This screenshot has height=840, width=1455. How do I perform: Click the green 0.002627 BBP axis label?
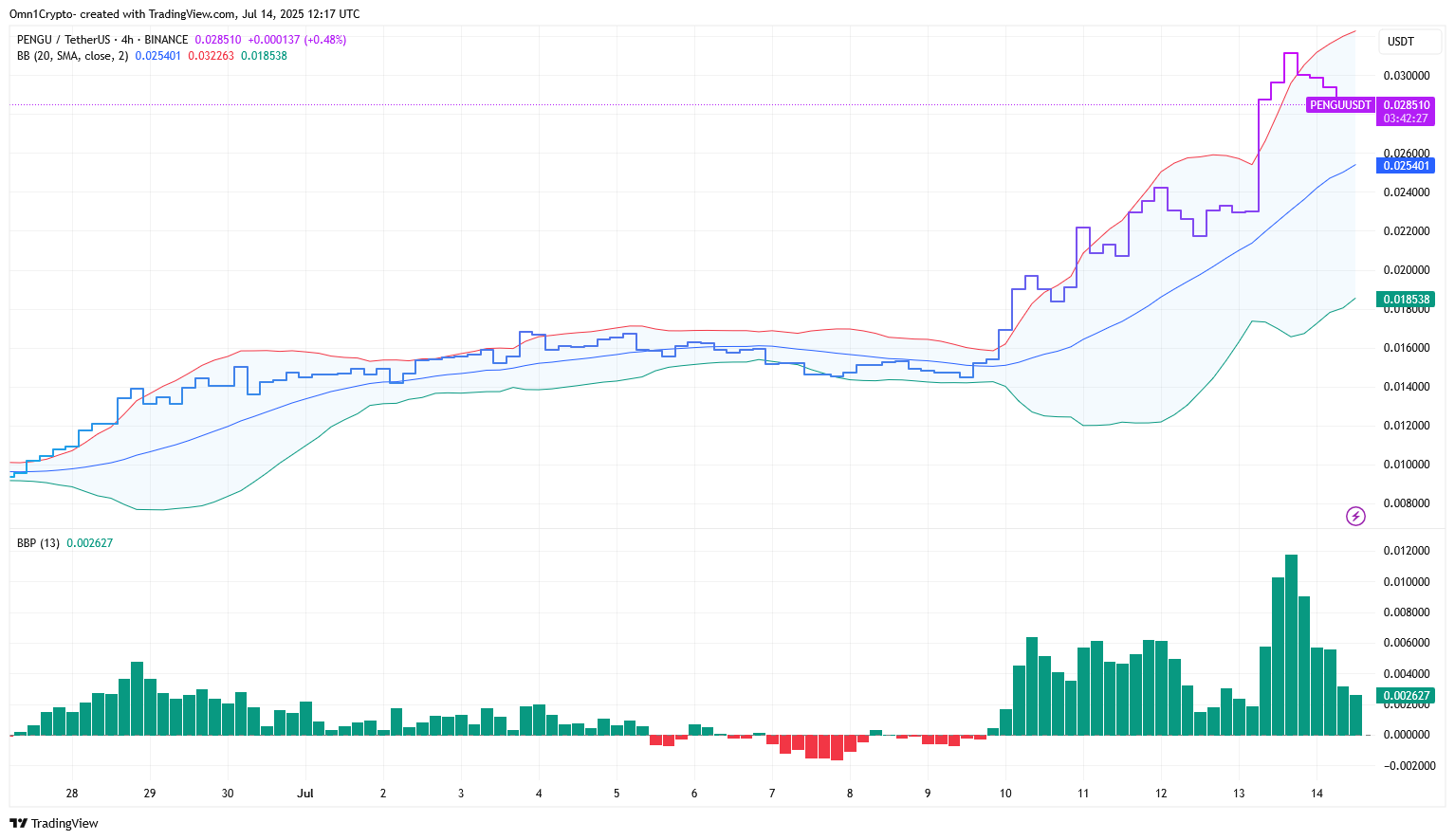click(1406, 696)
